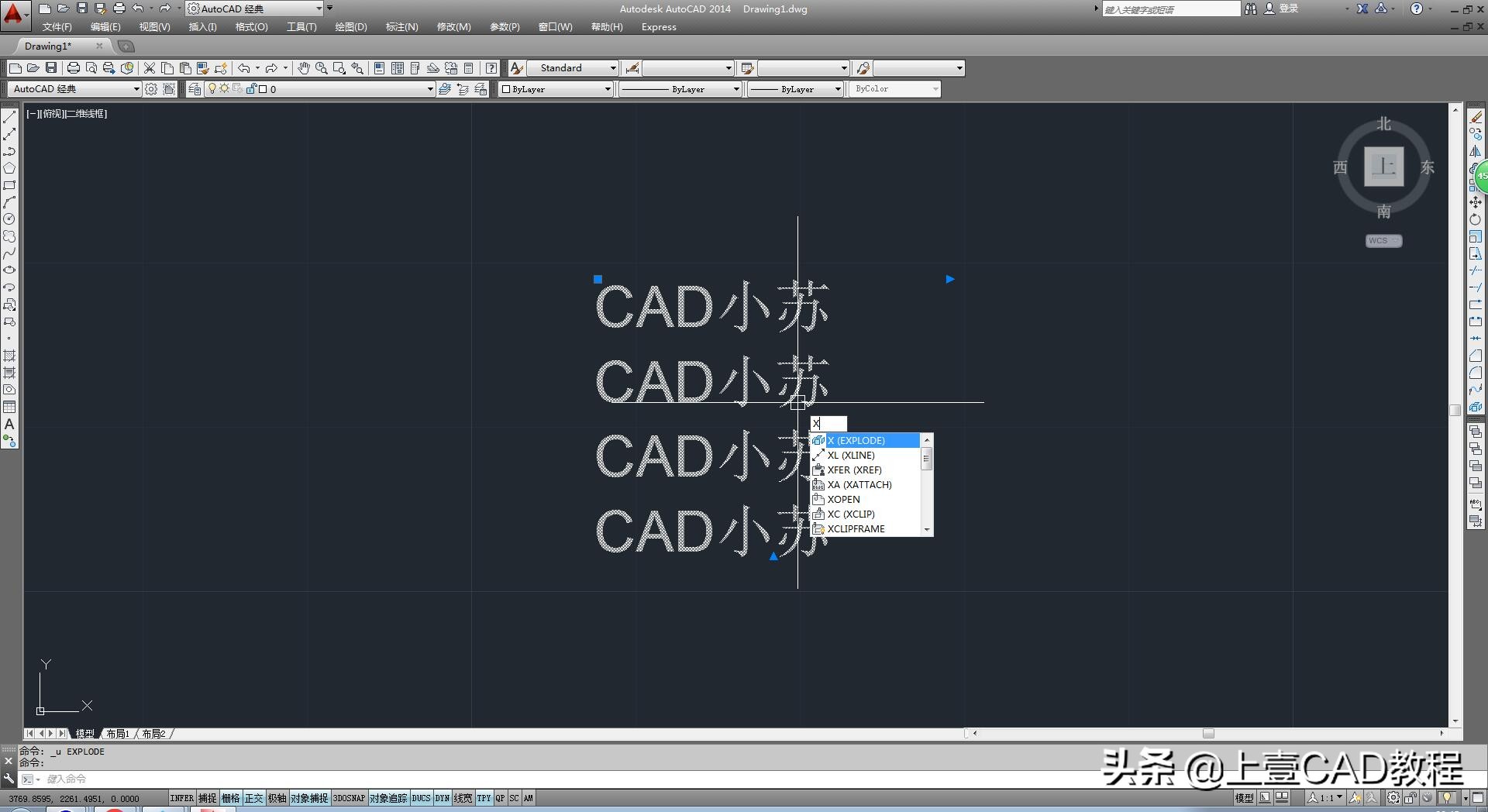Click the Plot (print) icon in toolbar

[73, 68]
